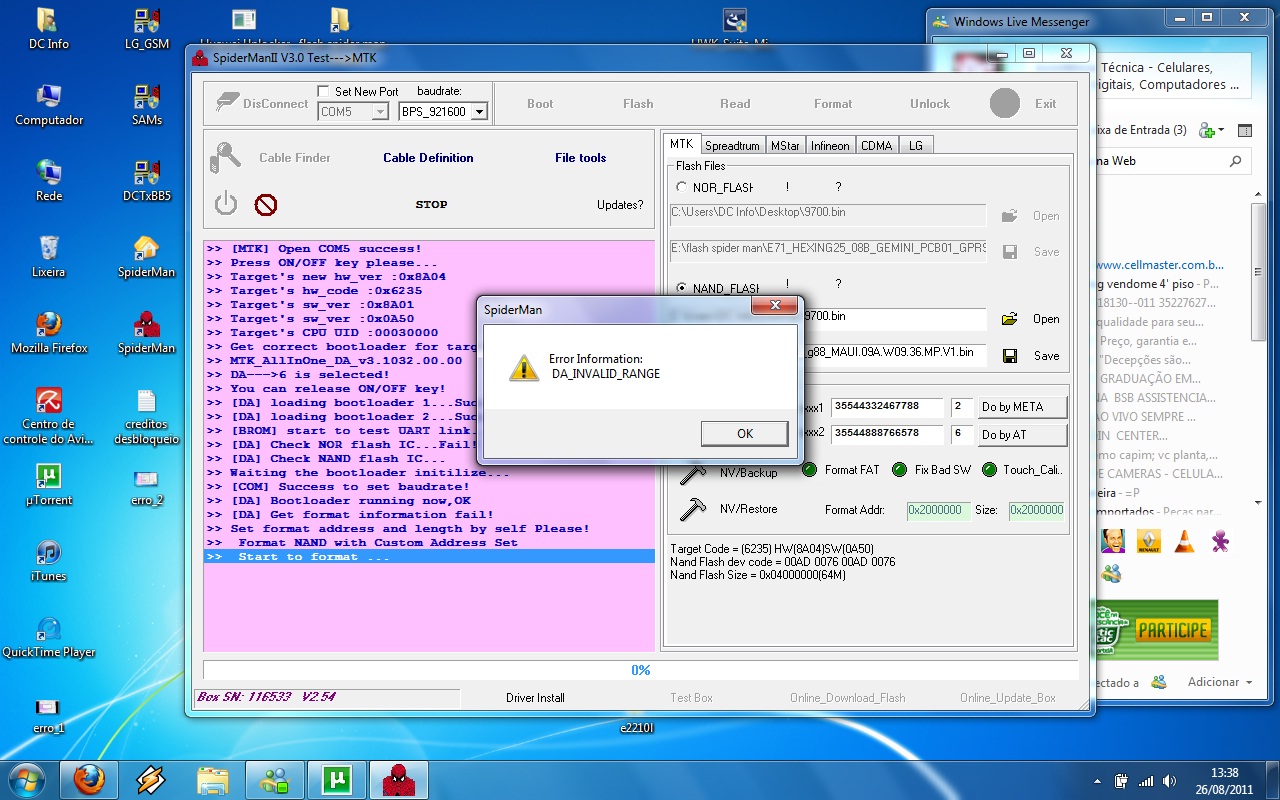This screenshot has height=800, width=1280.
Task: Switch to the Spreadtrum tab
Action: pyautogui.click(x=732, y=146)
